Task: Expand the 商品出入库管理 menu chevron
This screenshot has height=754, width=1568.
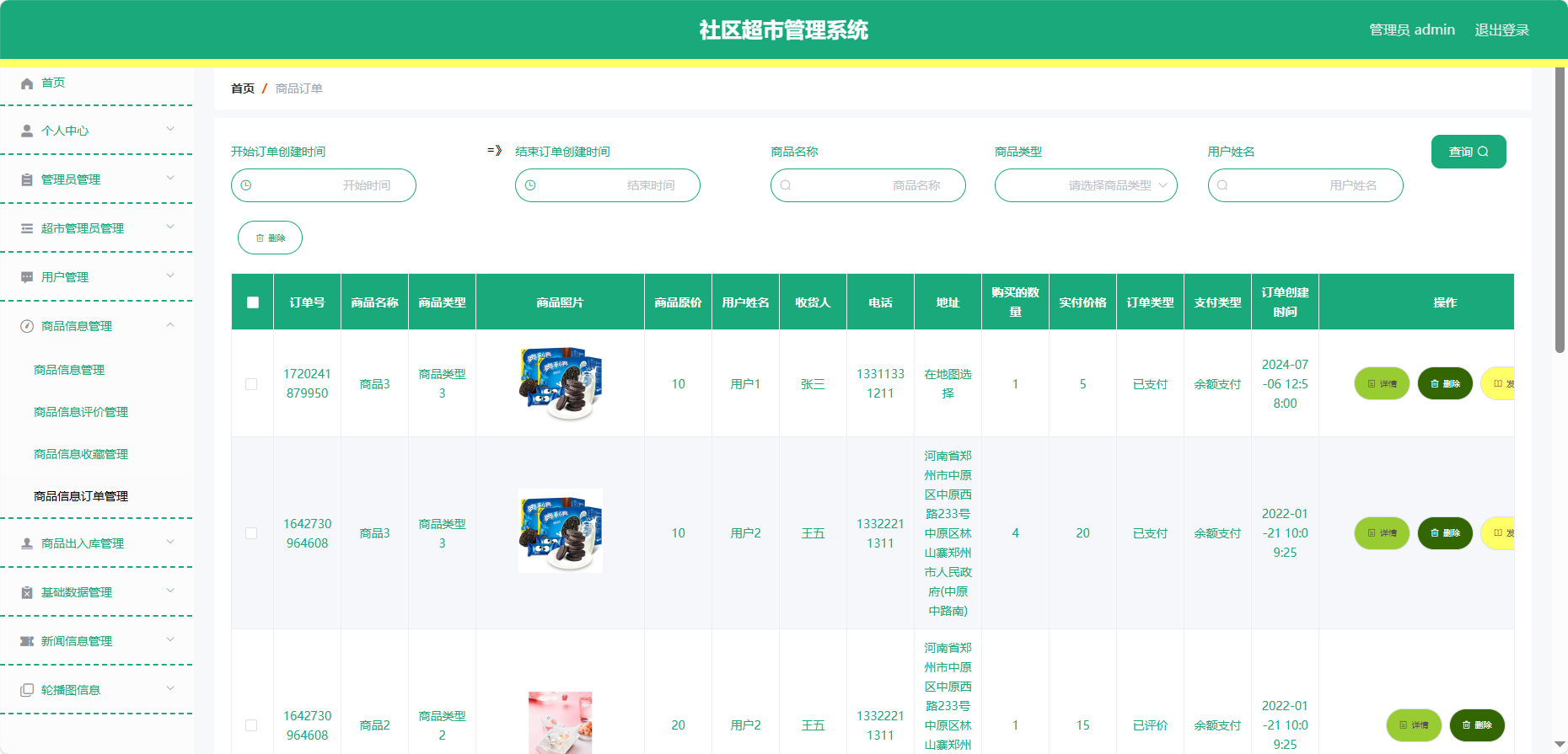Action: pos(170,542)
